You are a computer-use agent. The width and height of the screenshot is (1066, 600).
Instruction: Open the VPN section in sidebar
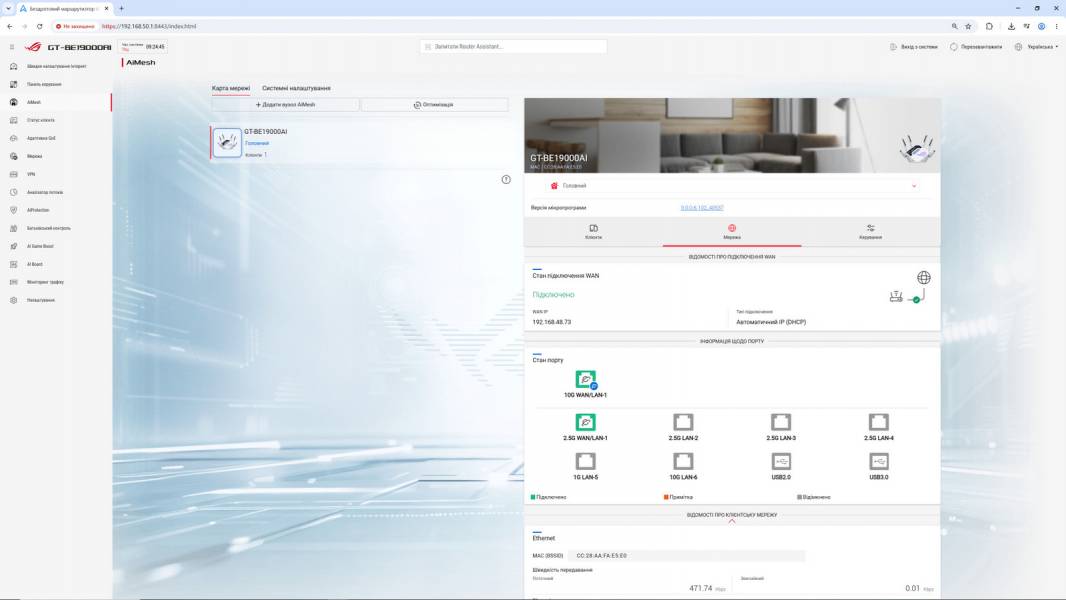pos(31,175)
